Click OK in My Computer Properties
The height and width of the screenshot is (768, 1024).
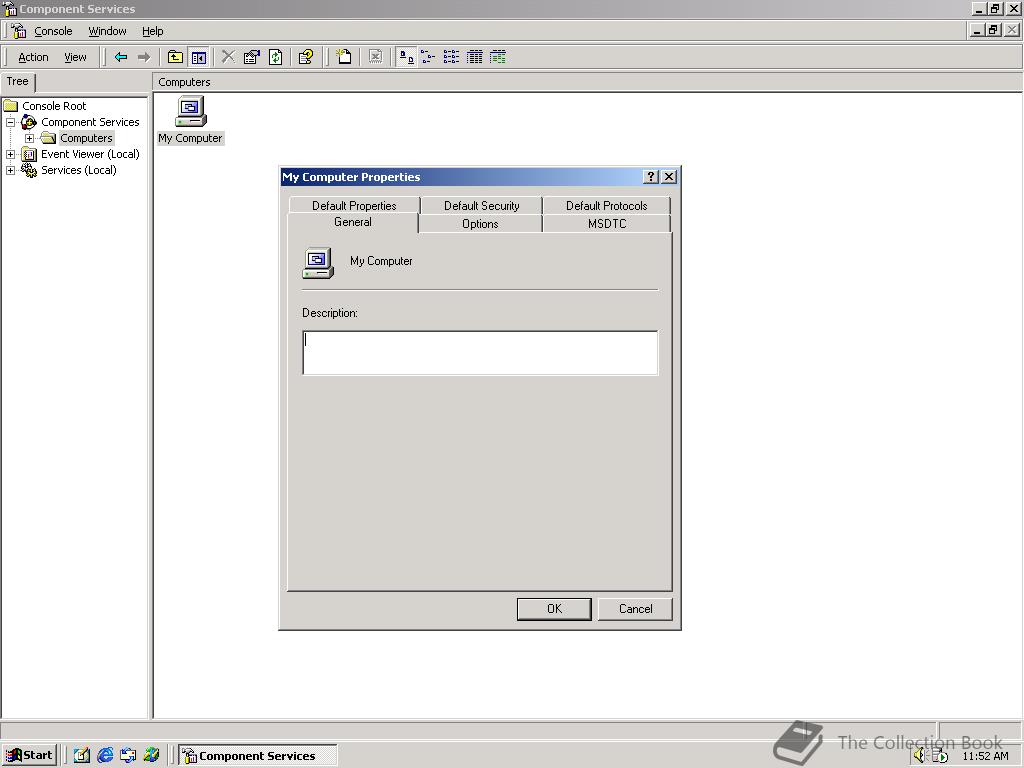[x=554, y=609]
